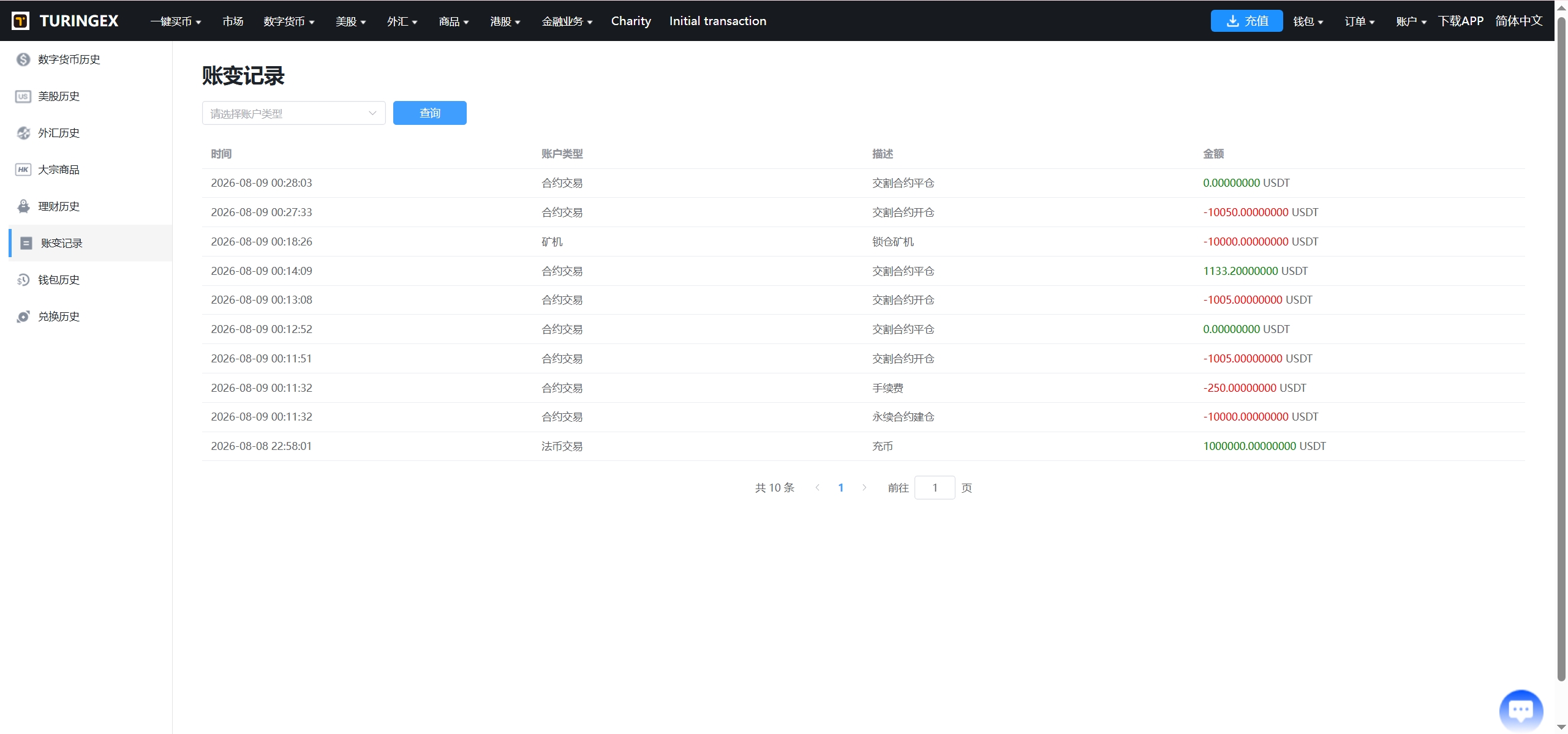1568x734 pixels.
Task: Expand the 订单 menu
Action: point(1360,21)
